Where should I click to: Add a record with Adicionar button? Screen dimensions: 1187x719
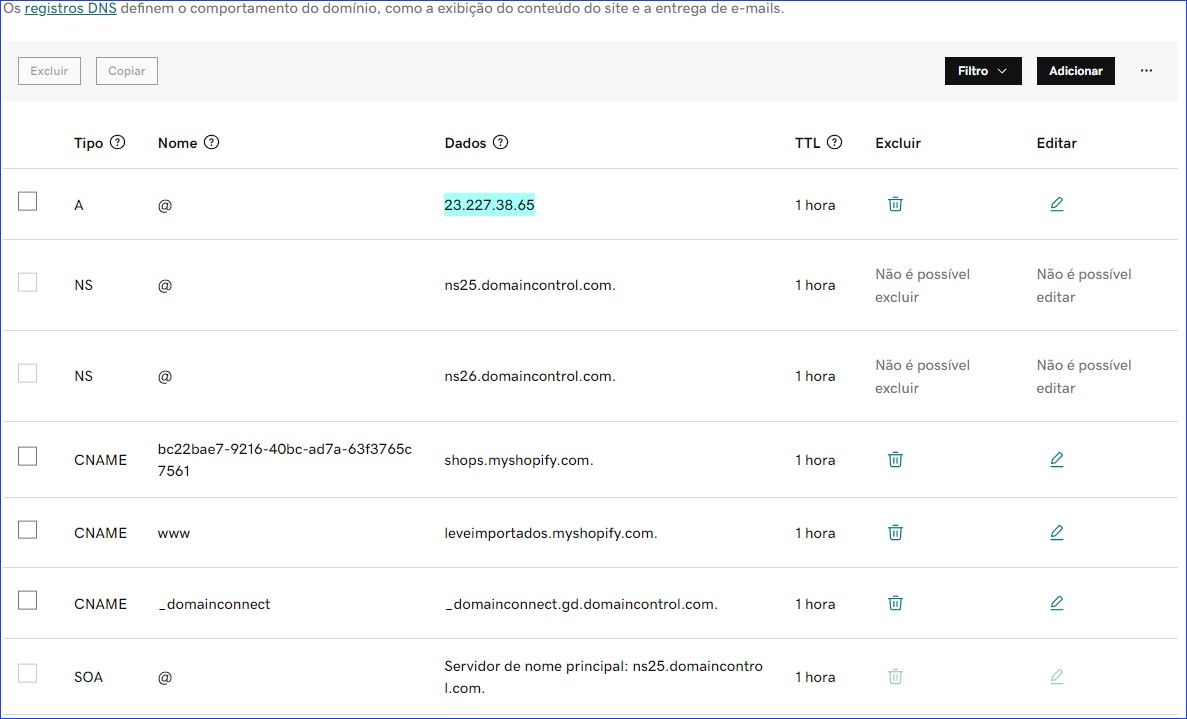(x=1076, y=71)
